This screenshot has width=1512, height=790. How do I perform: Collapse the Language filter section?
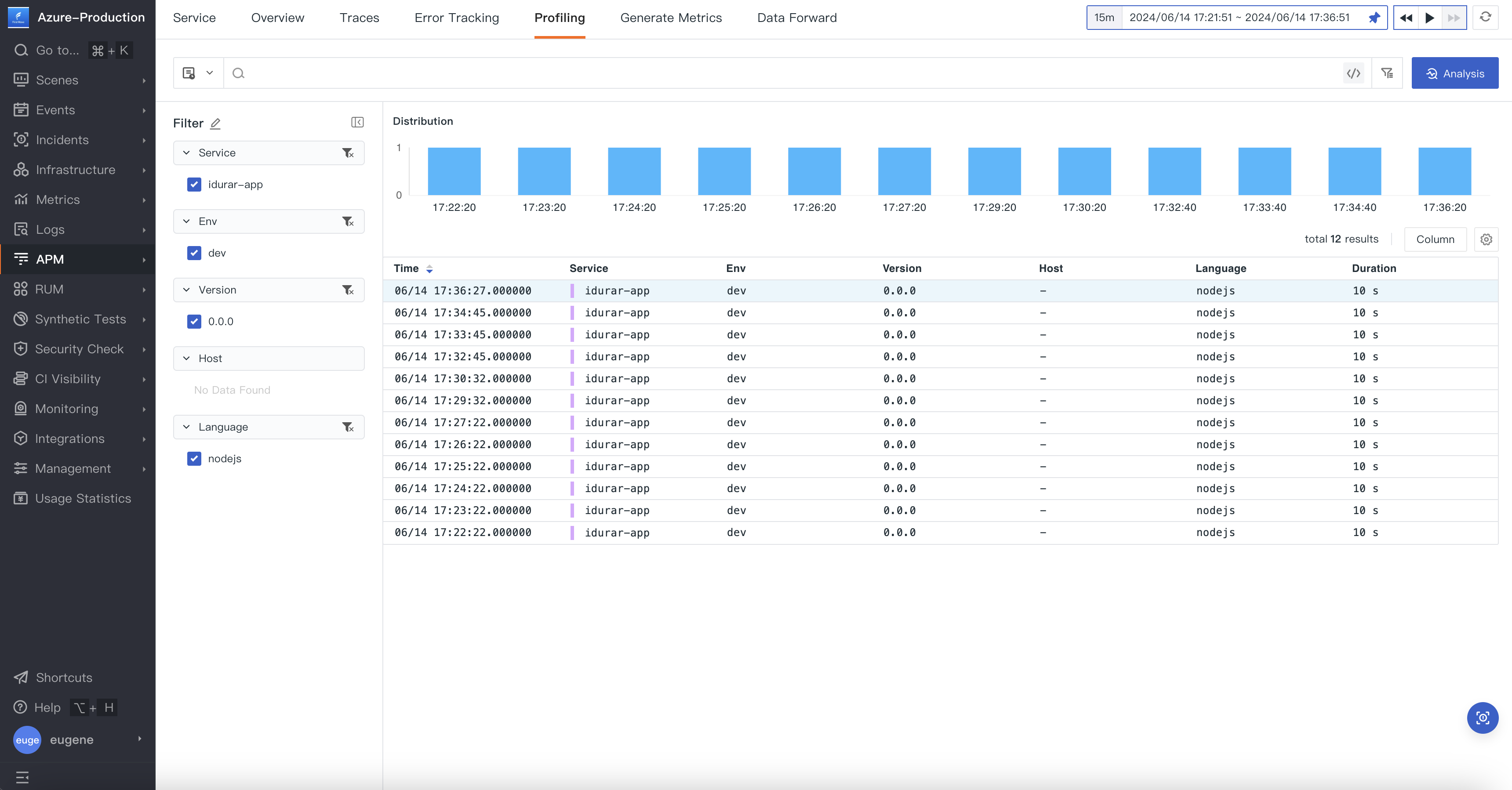point(187,427)
